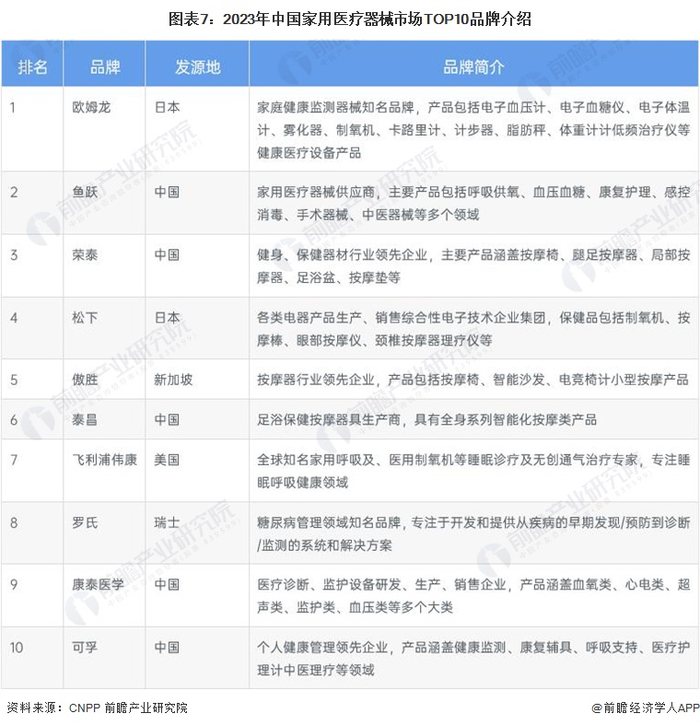Click the chart title 图表7
The width and height of the screenshot is (700, 727).
(x=350, y=19)
